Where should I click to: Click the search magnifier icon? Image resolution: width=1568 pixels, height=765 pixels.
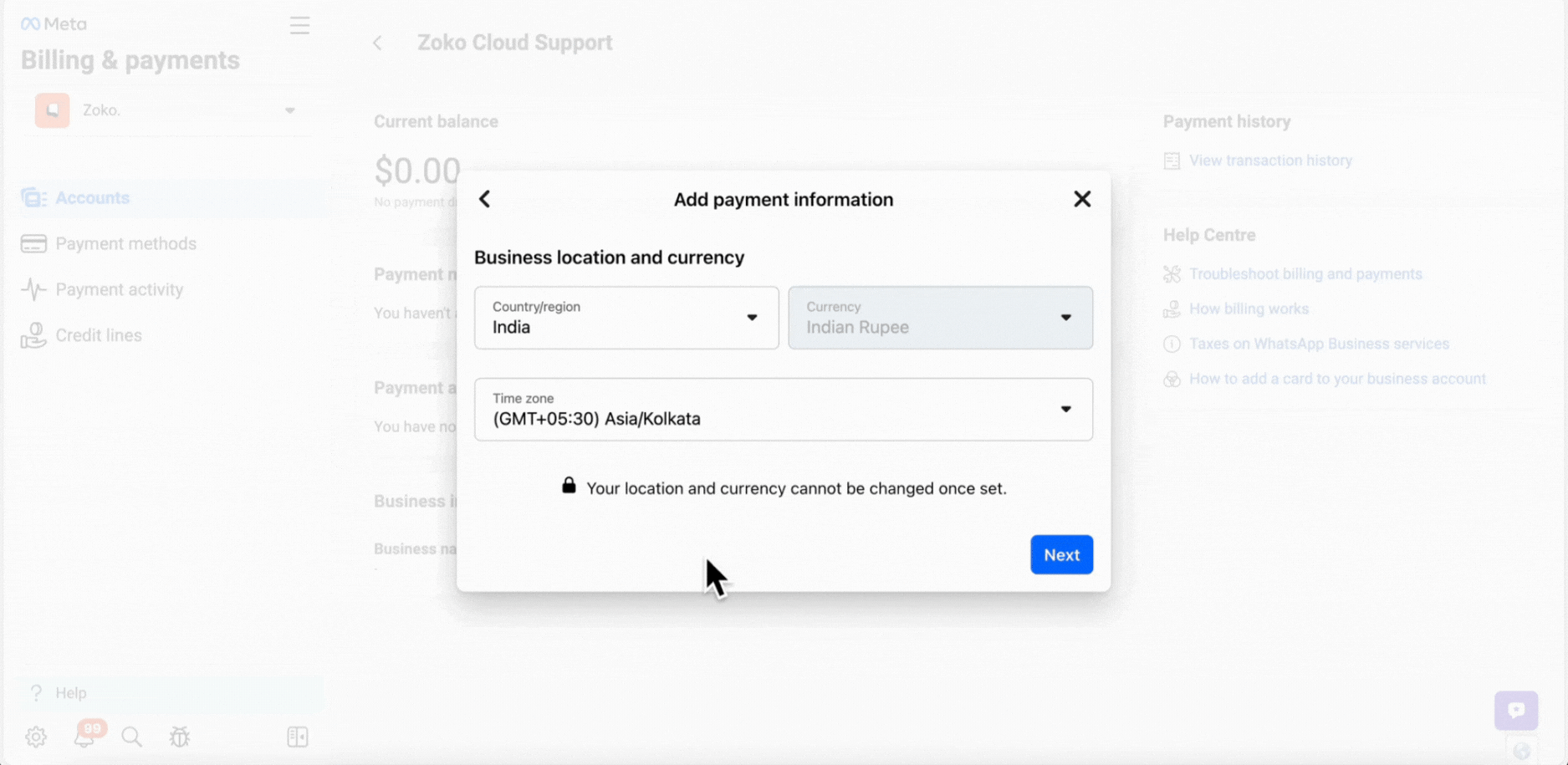(x=131, y=737)
